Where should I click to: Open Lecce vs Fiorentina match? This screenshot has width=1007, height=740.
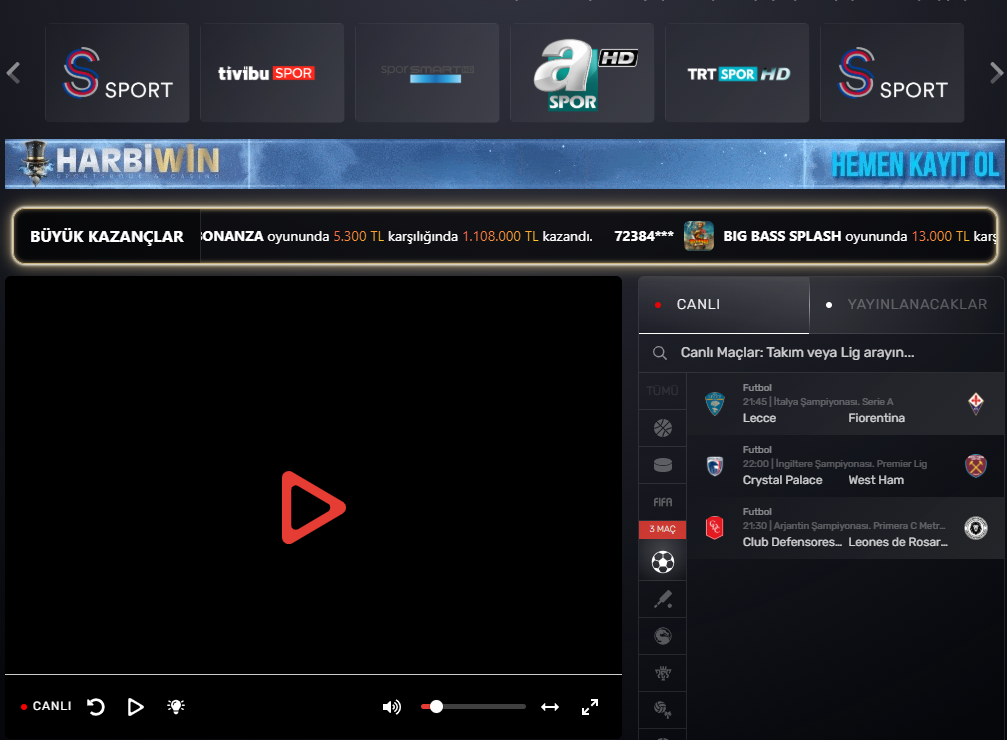click(846, 403)
